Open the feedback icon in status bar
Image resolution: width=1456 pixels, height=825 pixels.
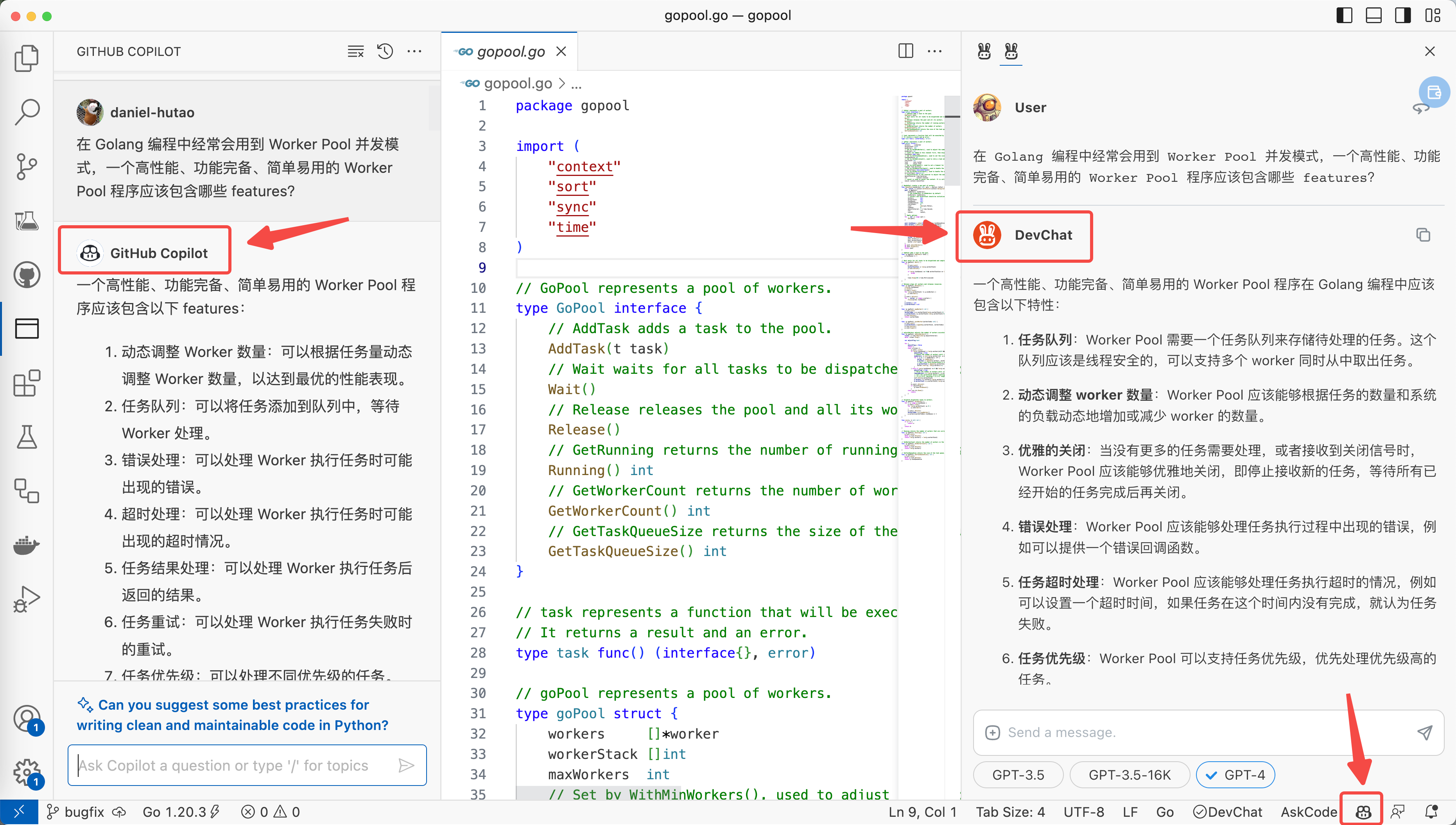[x=1397, y=812]
